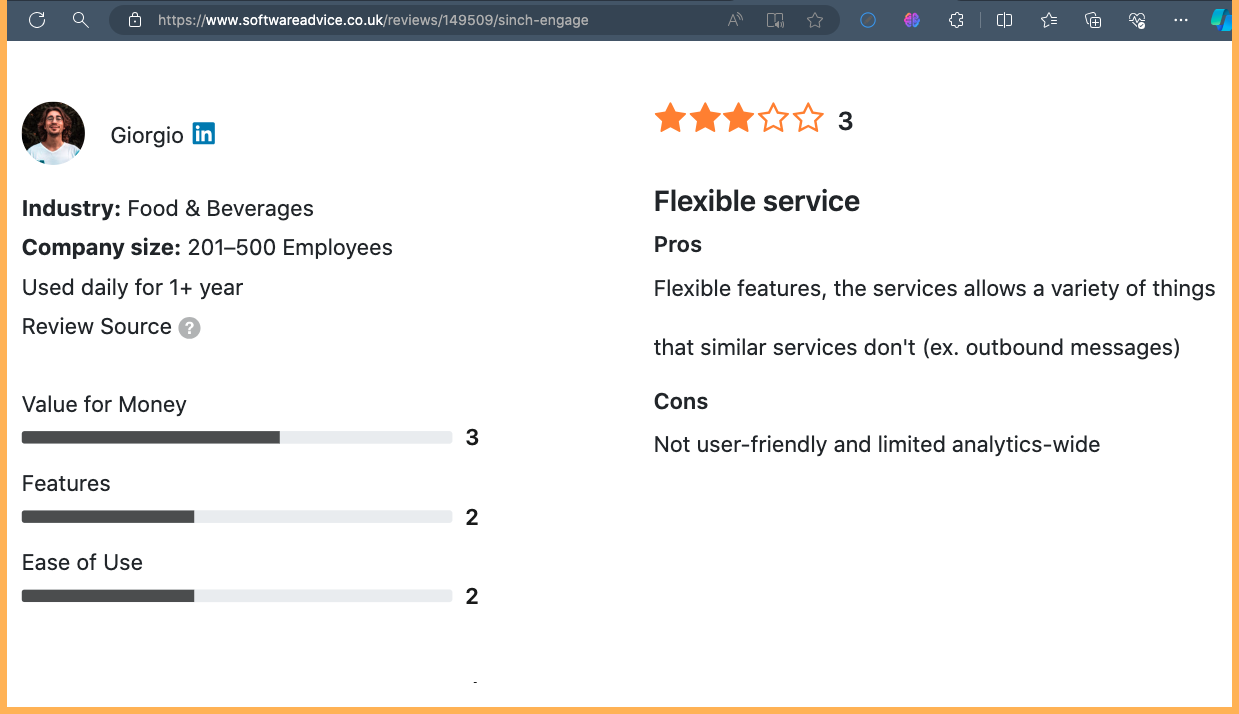The image size is (1239, 714).
Task: Activate Read Aloud icon in address bar
Action: point(735,20)
